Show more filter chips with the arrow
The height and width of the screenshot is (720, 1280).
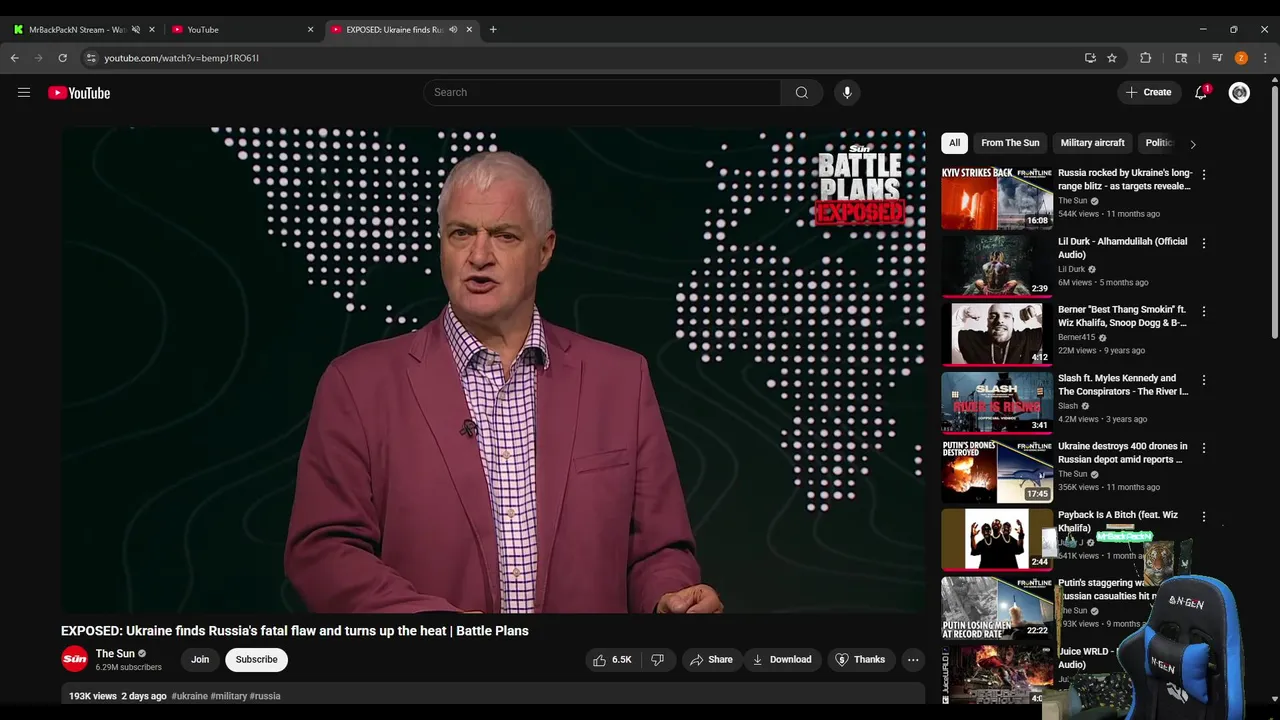[x=1192, y=144]
